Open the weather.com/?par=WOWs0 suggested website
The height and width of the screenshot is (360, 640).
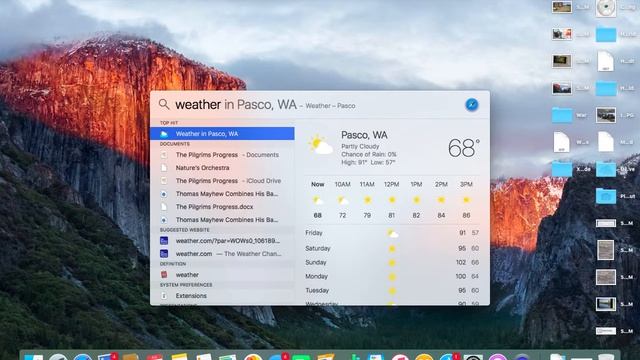point(222,241)
